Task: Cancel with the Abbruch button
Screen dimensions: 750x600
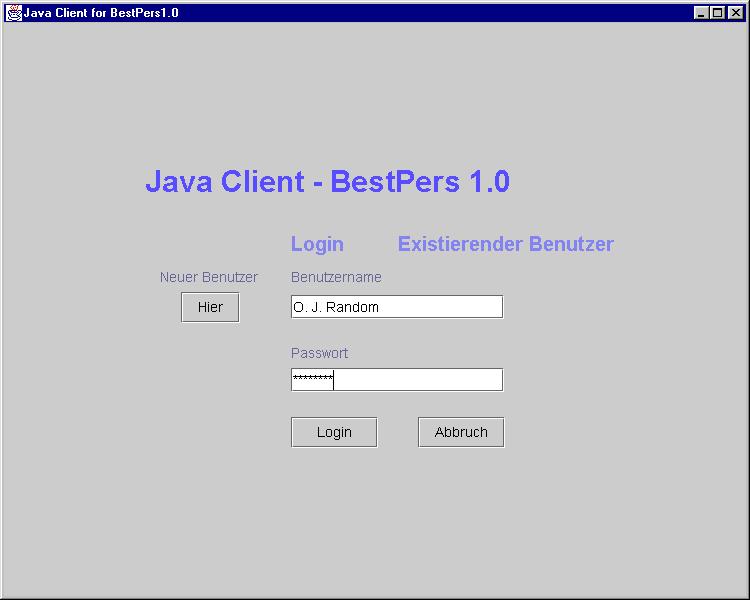Action: [461, 432]
